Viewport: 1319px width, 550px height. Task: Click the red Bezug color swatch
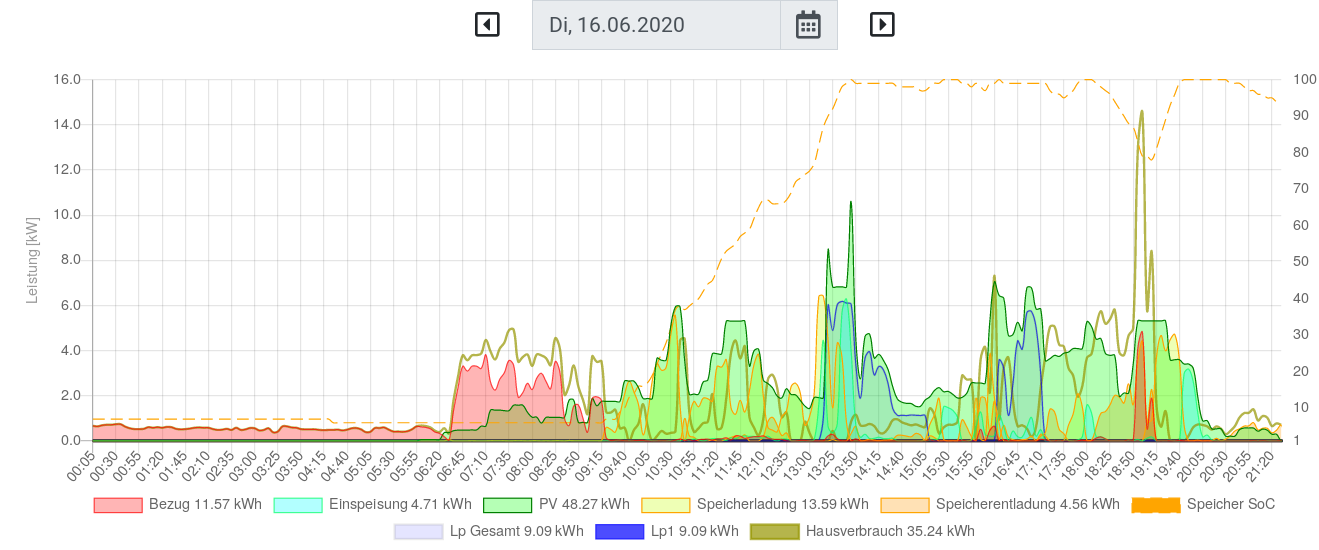[118, 505]
